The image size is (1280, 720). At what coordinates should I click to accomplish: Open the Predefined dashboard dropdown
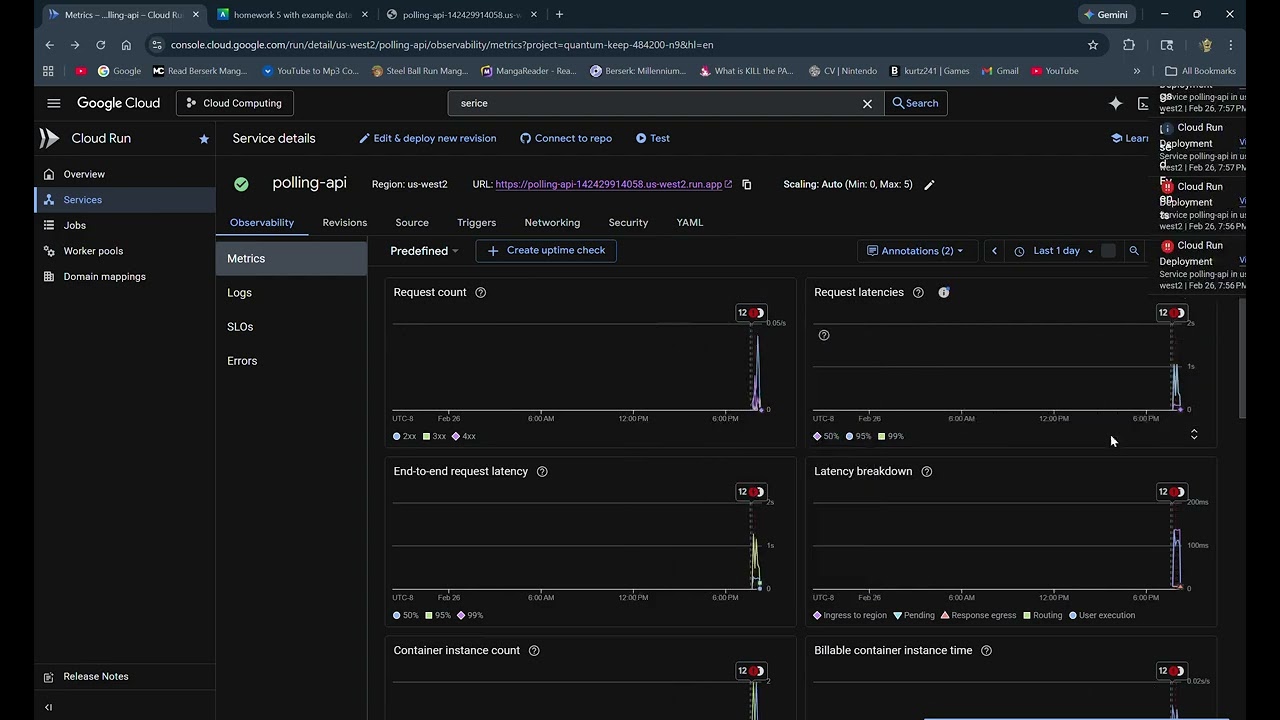tap(424, 251)
